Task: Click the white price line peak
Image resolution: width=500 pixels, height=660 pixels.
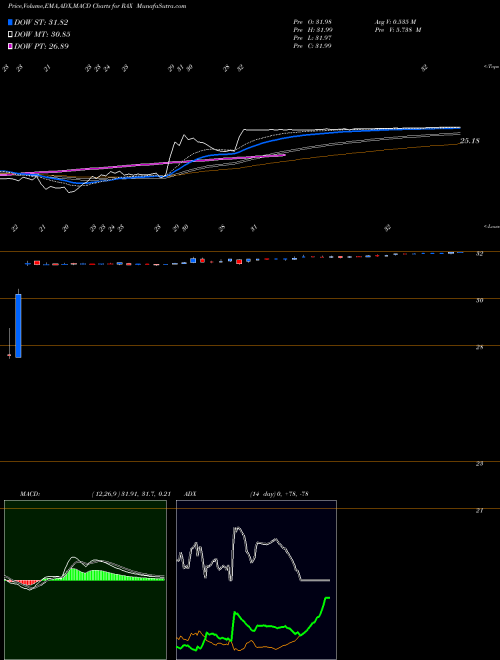Action: (x=184, y=136)
